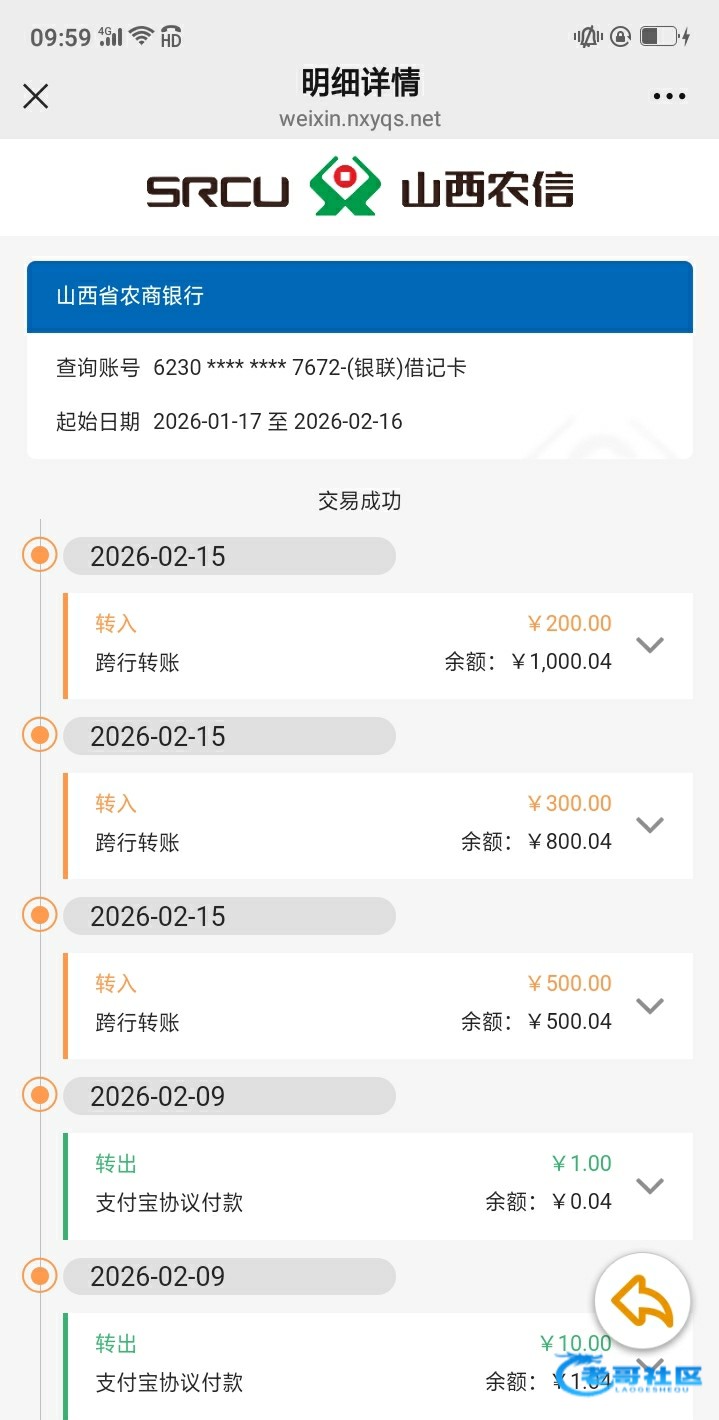719x1420 pixels.
Task: Expand the ¥200.00 转入 transaction details
Action: click(650, 645)
